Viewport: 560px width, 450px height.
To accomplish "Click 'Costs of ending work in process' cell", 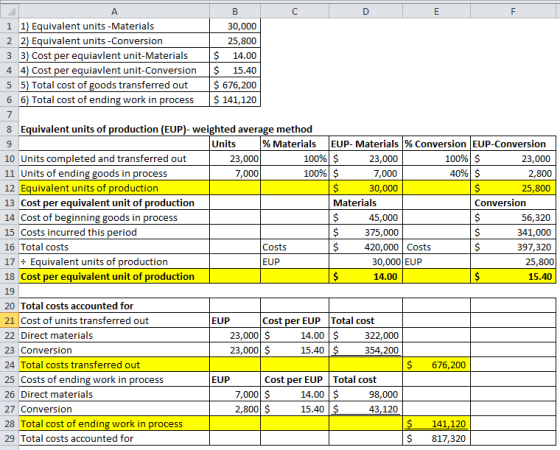I will (114, 379).
